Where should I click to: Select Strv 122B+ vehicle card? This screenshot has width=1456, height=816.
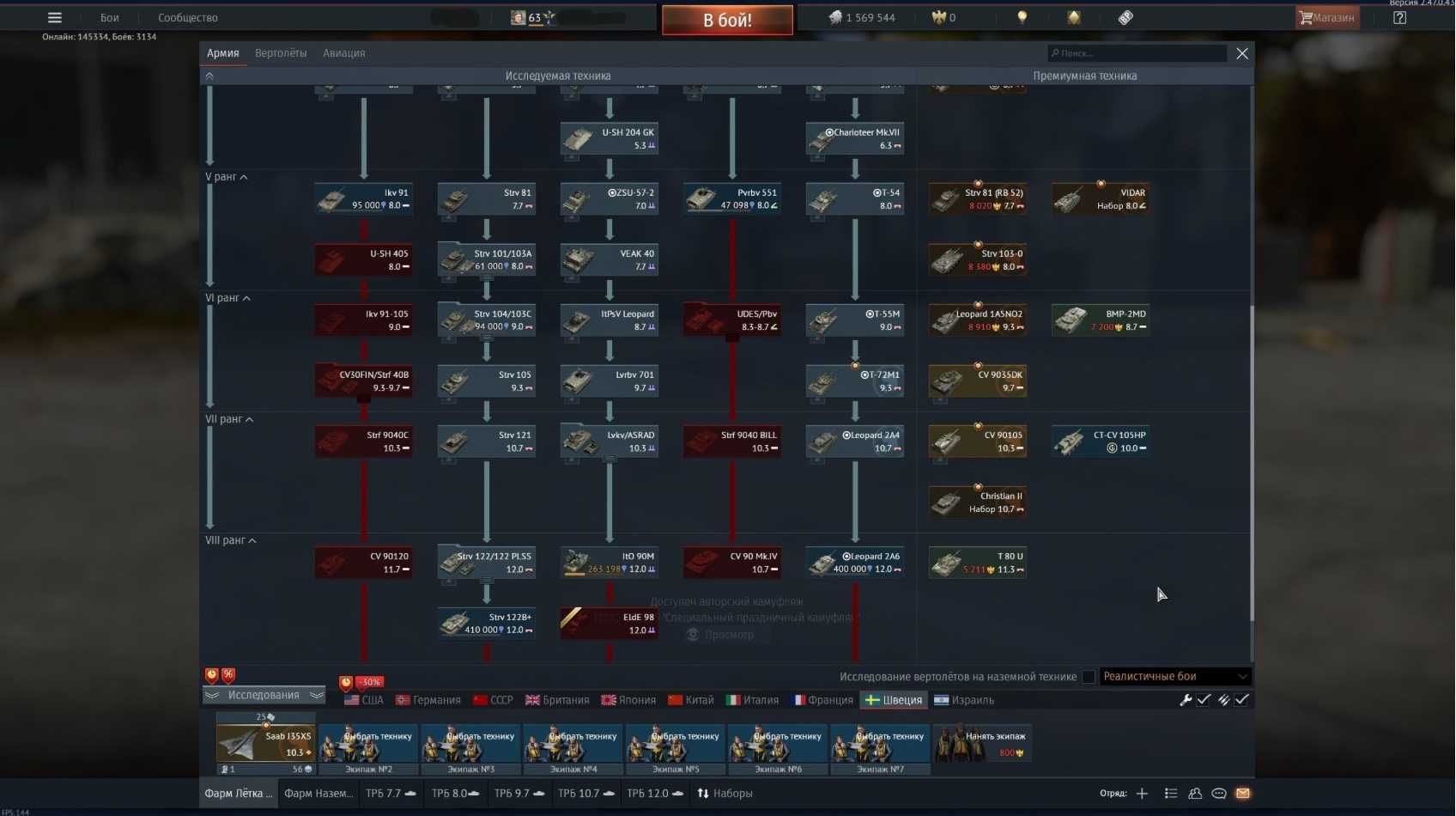coord(486,623)
